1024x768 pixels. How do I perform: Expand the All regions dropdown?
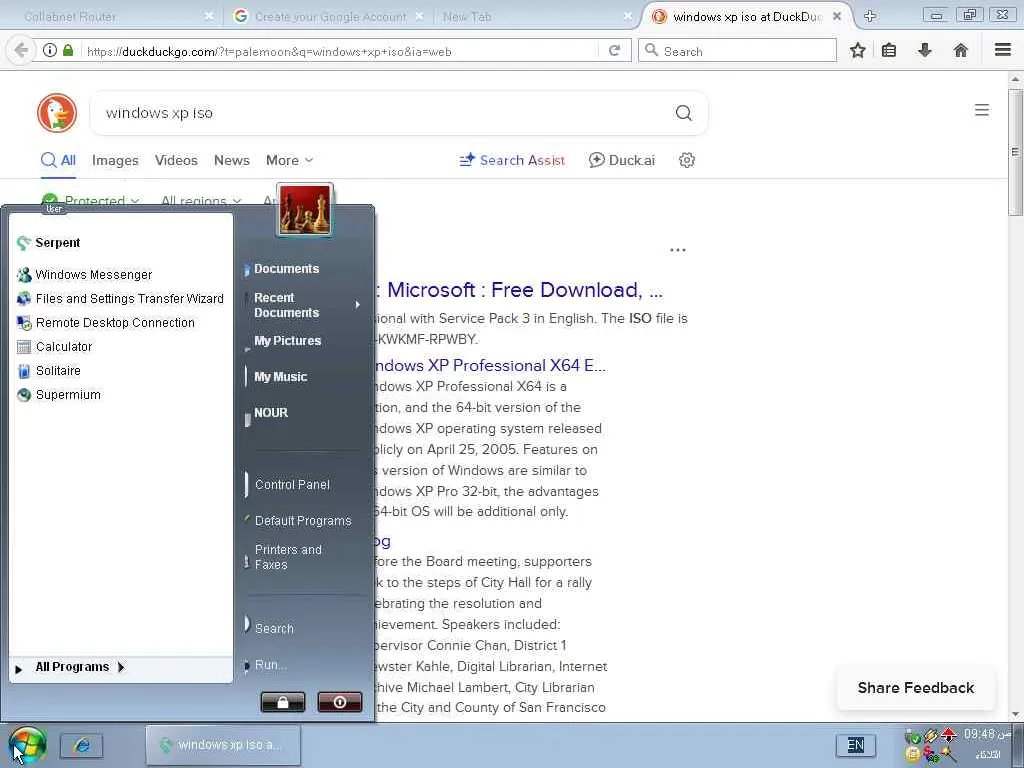[201, 200]
